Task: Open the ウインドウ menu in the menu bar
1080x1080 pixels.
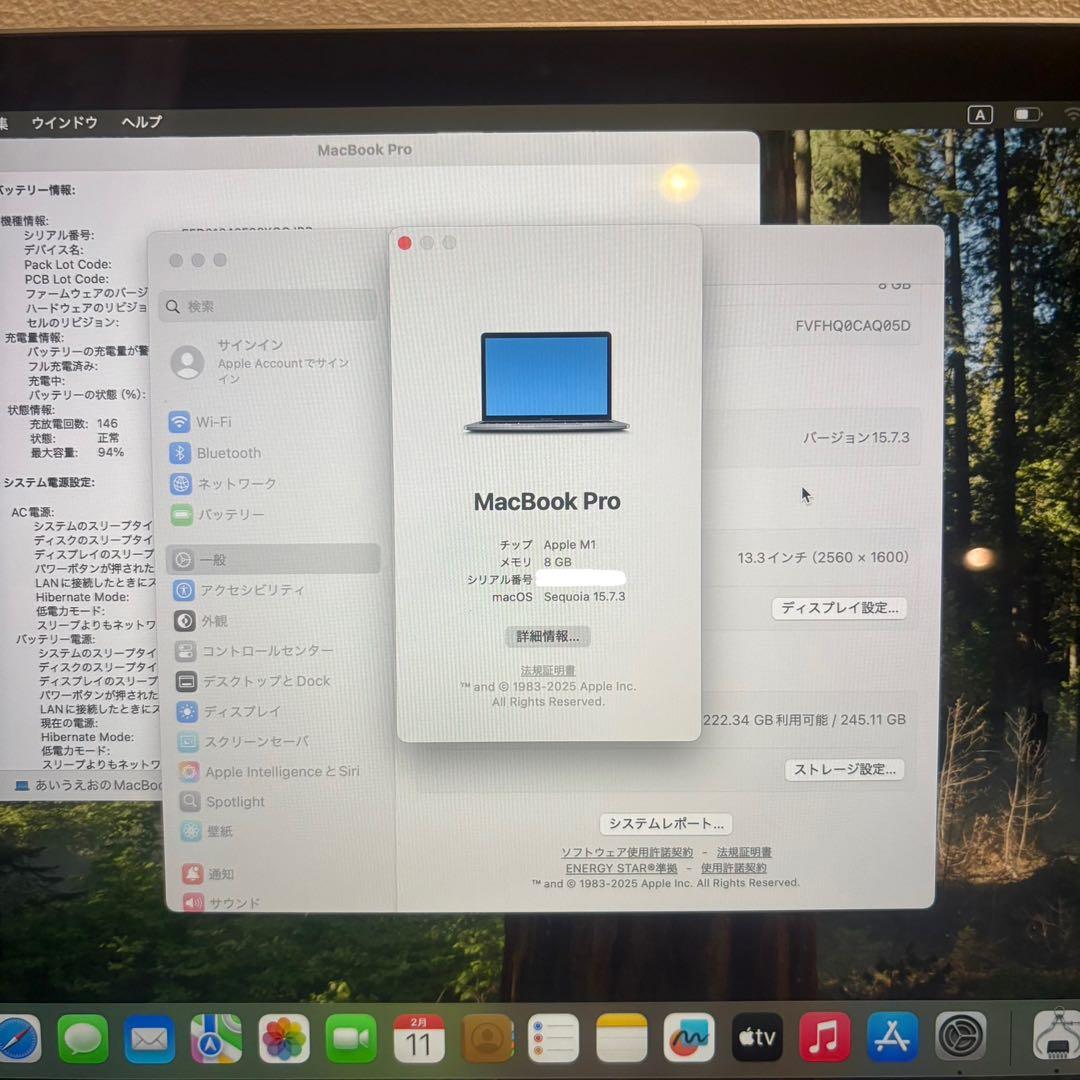Action: click(64, 122)
